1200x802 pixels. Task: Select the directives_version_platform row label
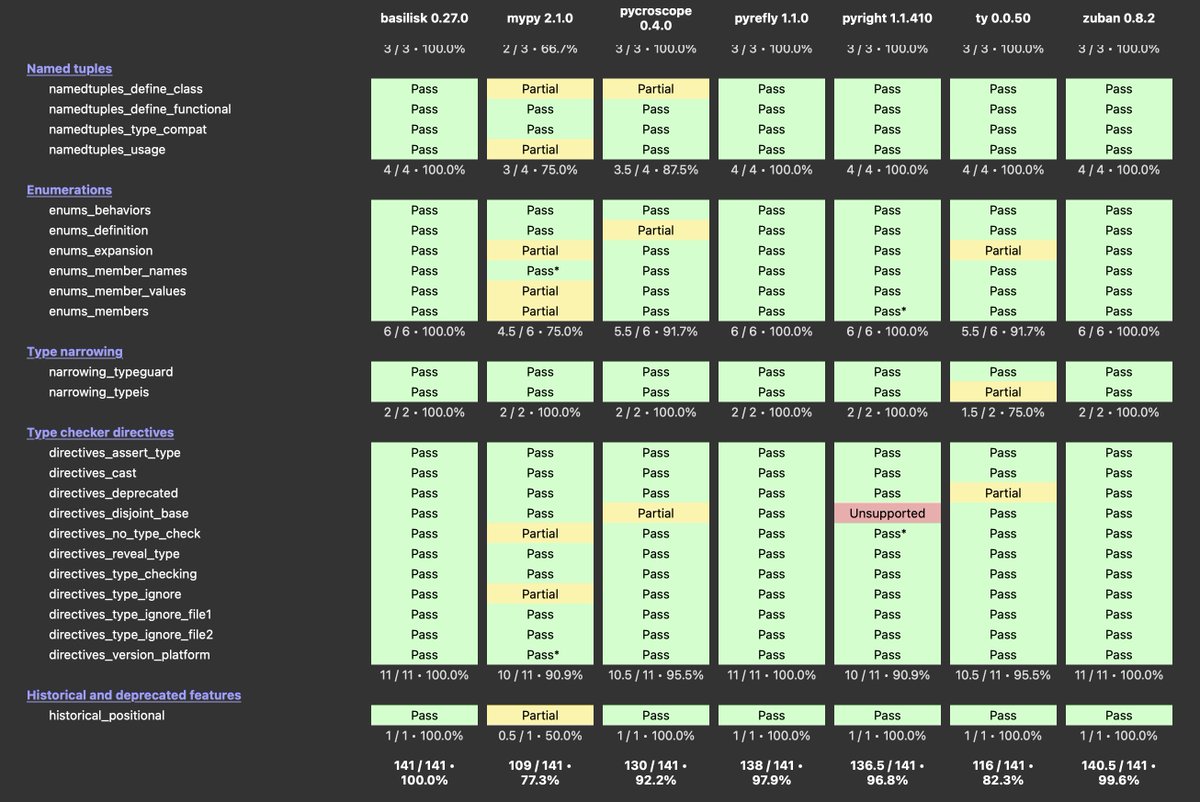[129, 655]
